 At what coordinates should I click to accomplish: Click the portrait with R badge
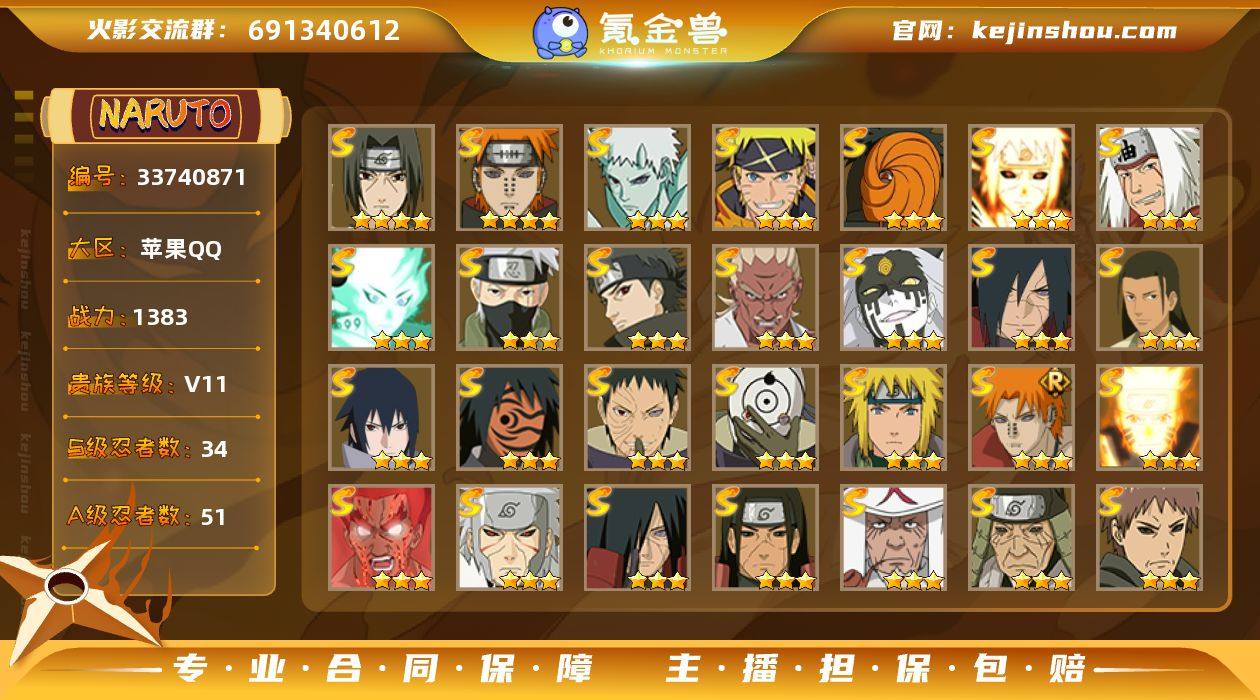click(1021, 418)
